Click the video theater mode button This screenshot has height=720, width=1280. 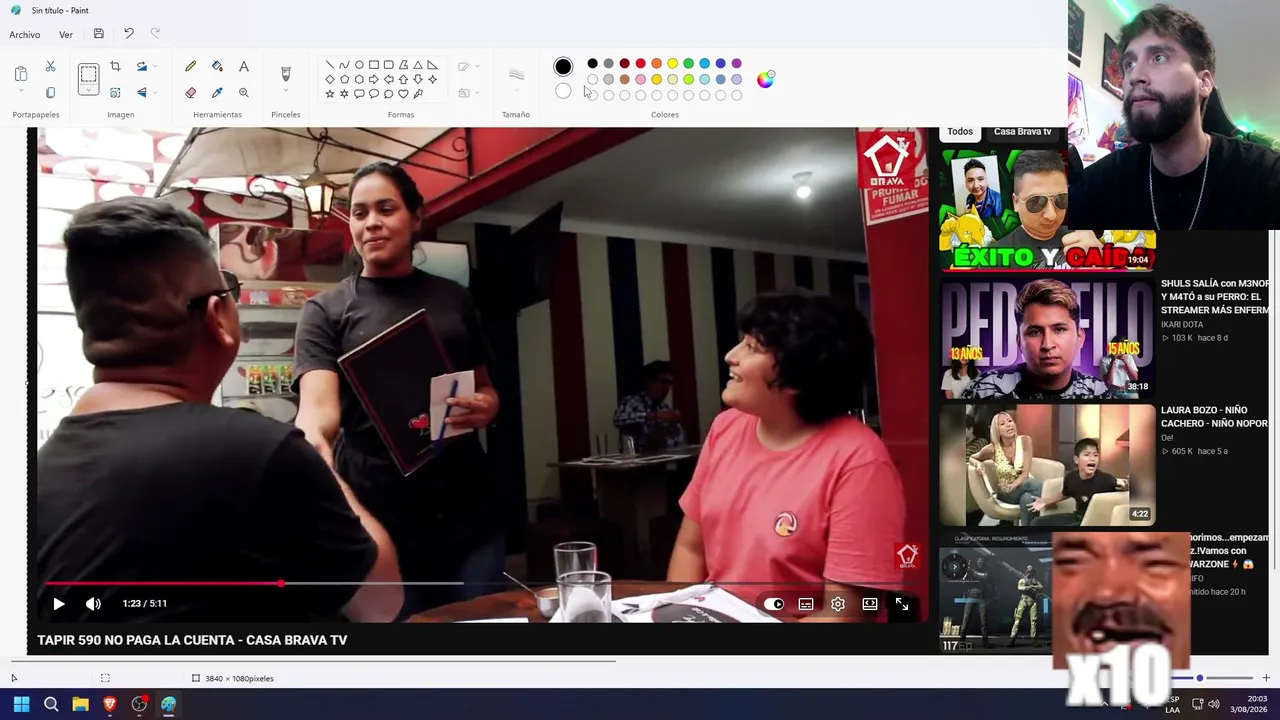(x=870, y=604)
